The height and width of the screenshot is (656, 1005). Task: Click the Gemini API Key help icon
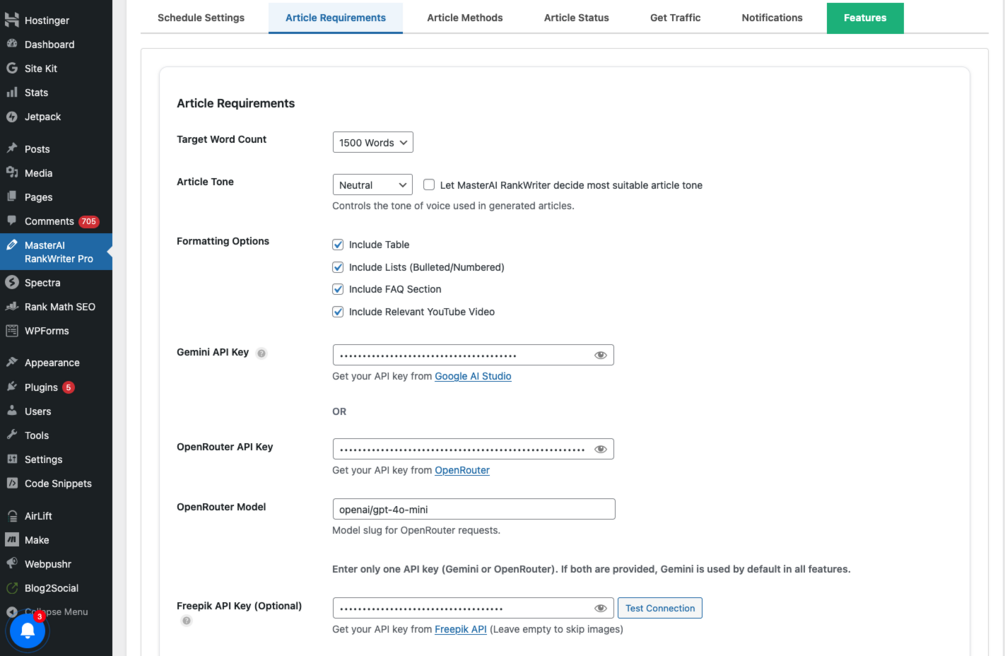click(x=261, y=353)
